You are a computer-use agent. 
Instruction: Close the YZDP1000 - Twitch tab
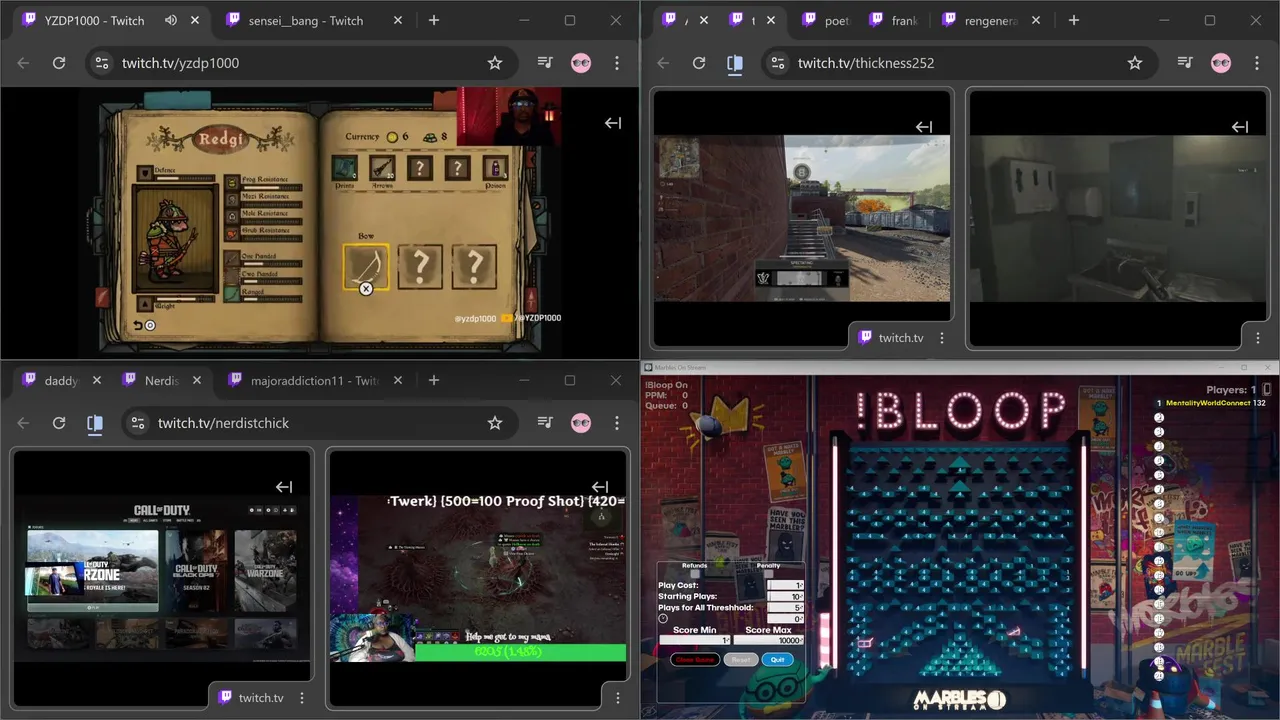[x=196, y=20]
